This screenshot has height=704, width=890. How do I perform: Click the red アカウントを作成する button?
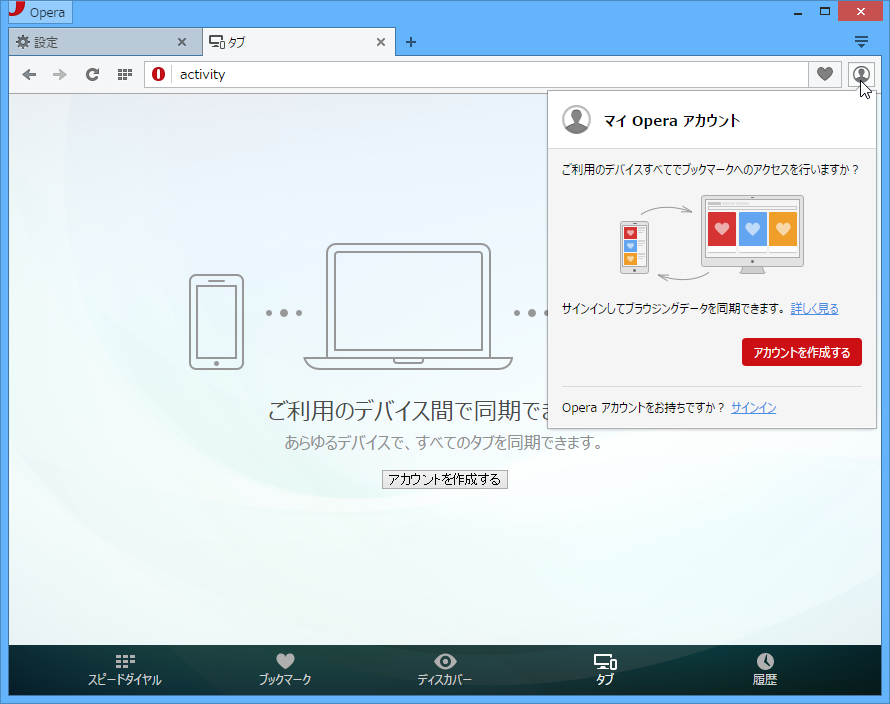tap(801, 352)
